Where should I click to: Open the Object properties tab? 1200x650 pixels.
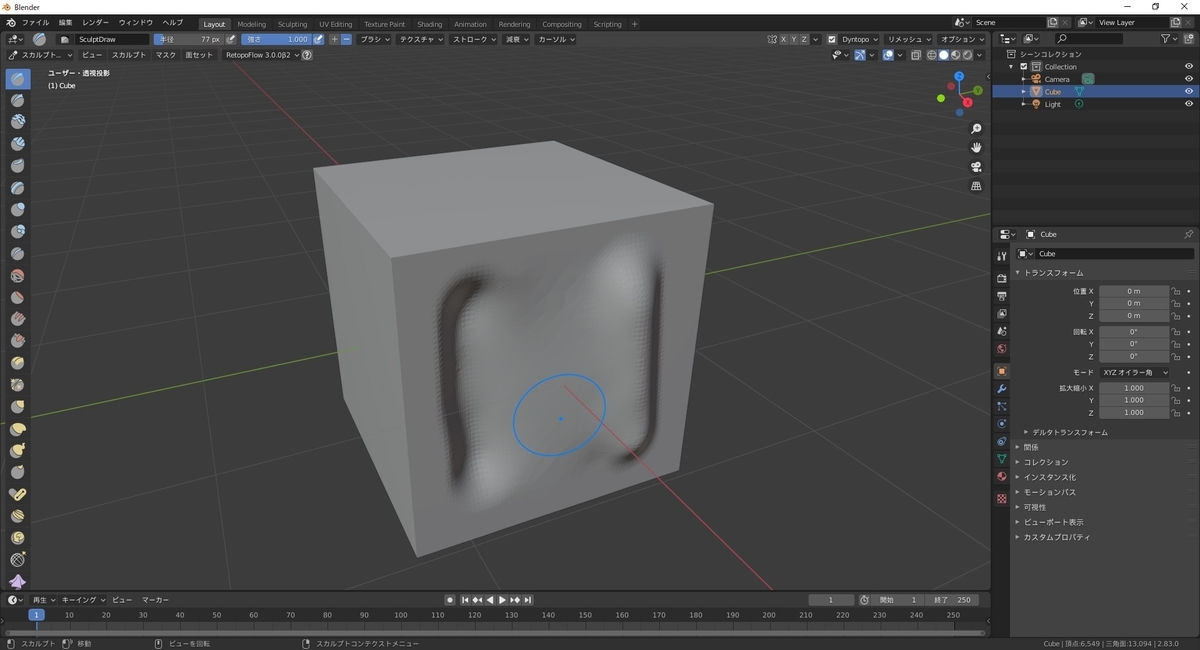[x=1002, y=371]
